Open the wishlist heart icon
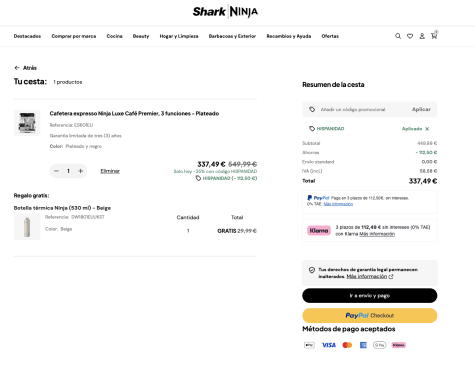The width and height of the screenshot is (475, 371). pyautogui.click(x=410, y=36)
